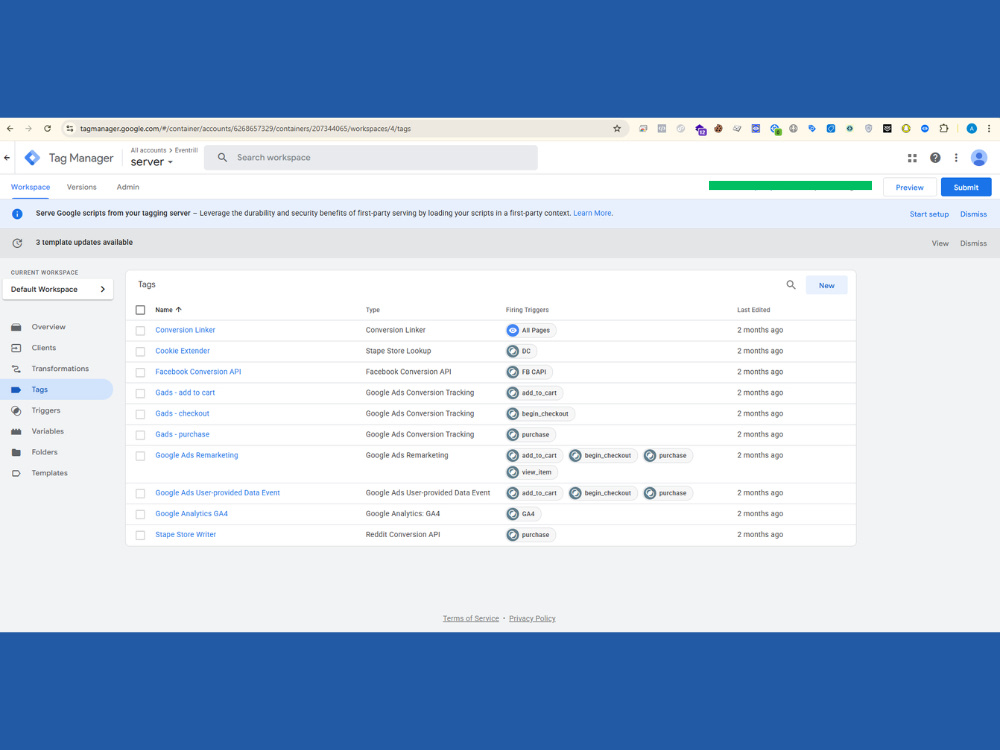Screen dimensions: 1000x750
Task: Check the Cookie Extender row checkbox
Action: [x=140, y=351]
